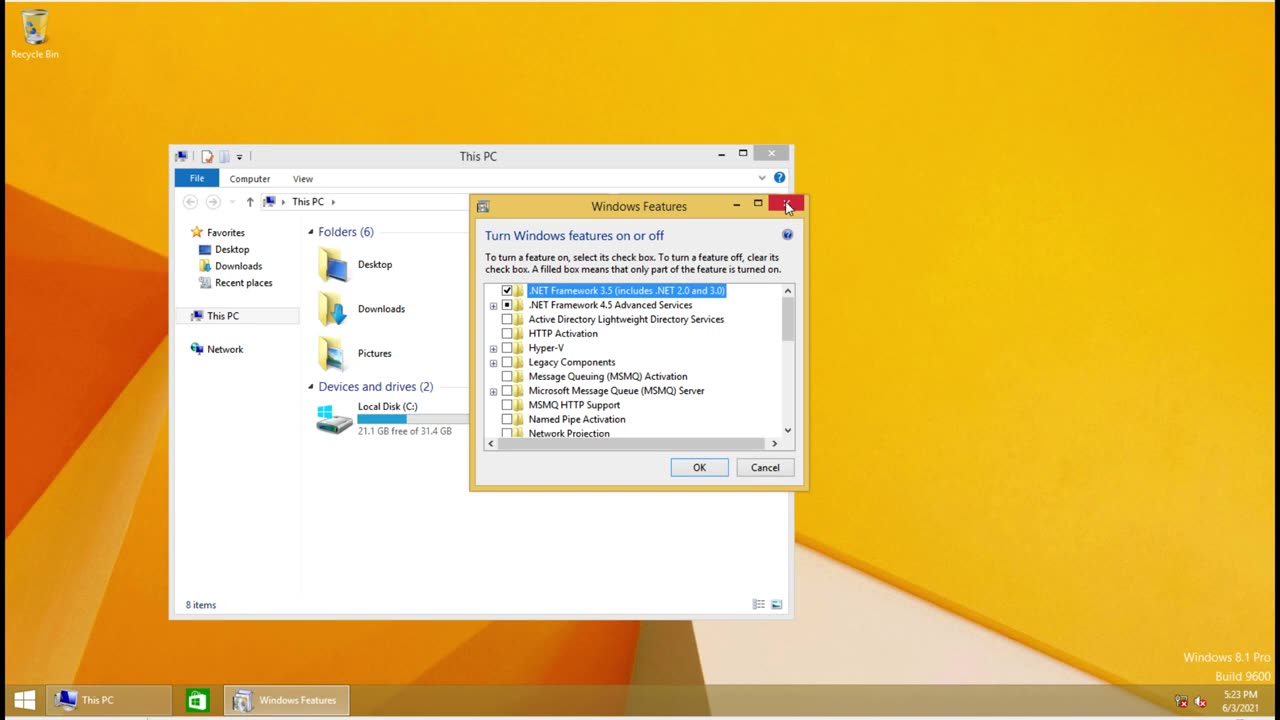Select Network in the navigation pane
The image size is (1280, 720).
tap(225, 349)
